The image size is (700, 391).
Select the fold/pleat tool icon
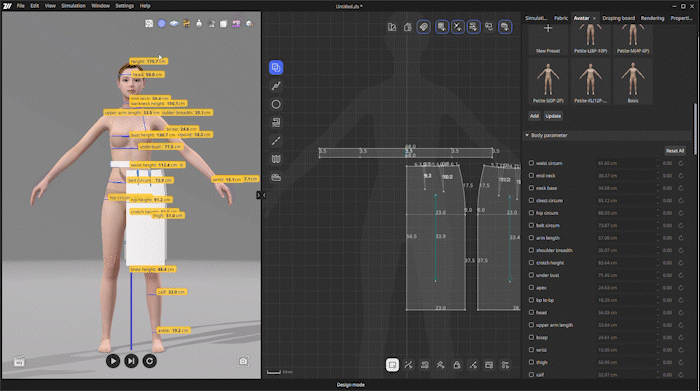tap(276, 159)
